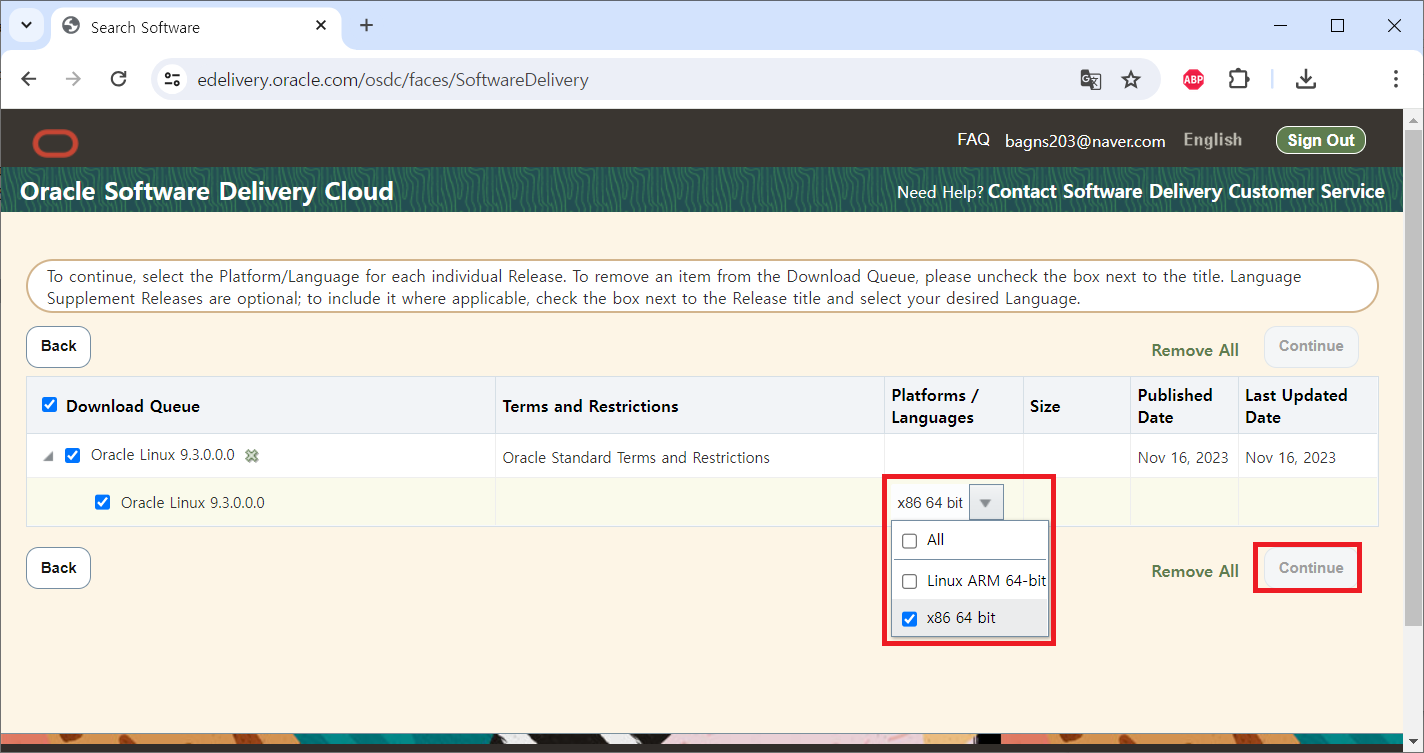Click the tab search chevron button
The height and width of the screenshot is (753, 1424).
coord(26,26)
